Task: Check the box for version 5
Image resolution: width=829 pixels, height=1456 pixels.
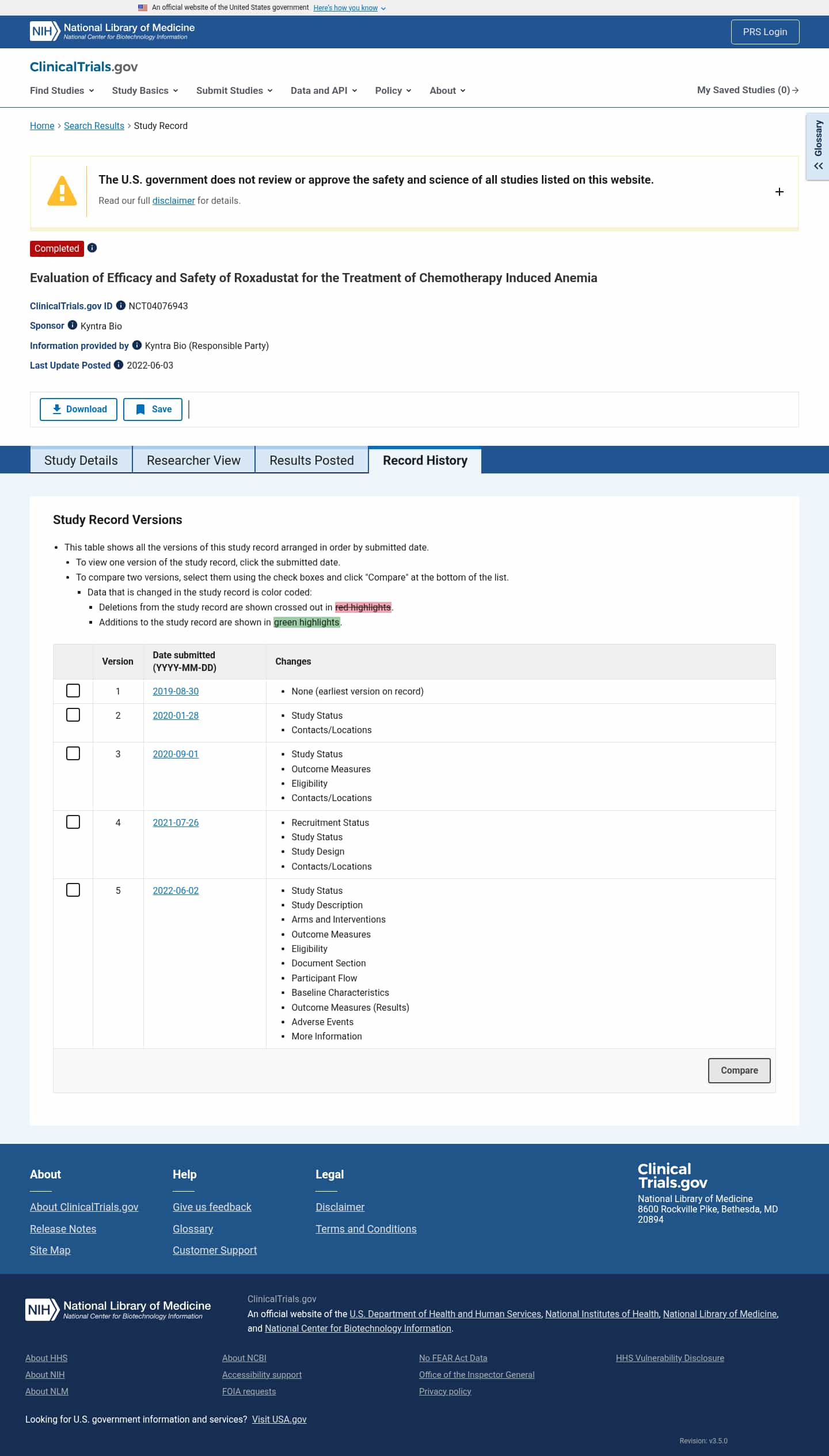Action: [73, 890]
